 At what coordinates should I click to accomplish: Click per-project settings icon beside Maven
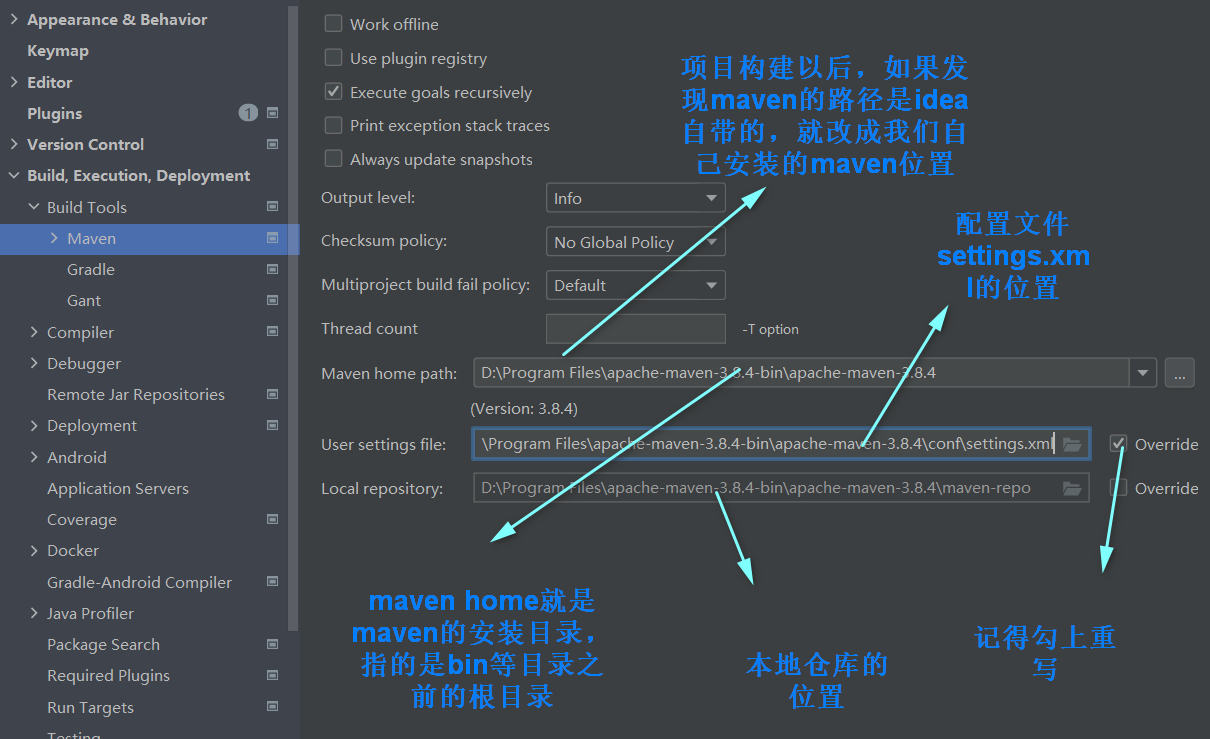pos(272,238)
